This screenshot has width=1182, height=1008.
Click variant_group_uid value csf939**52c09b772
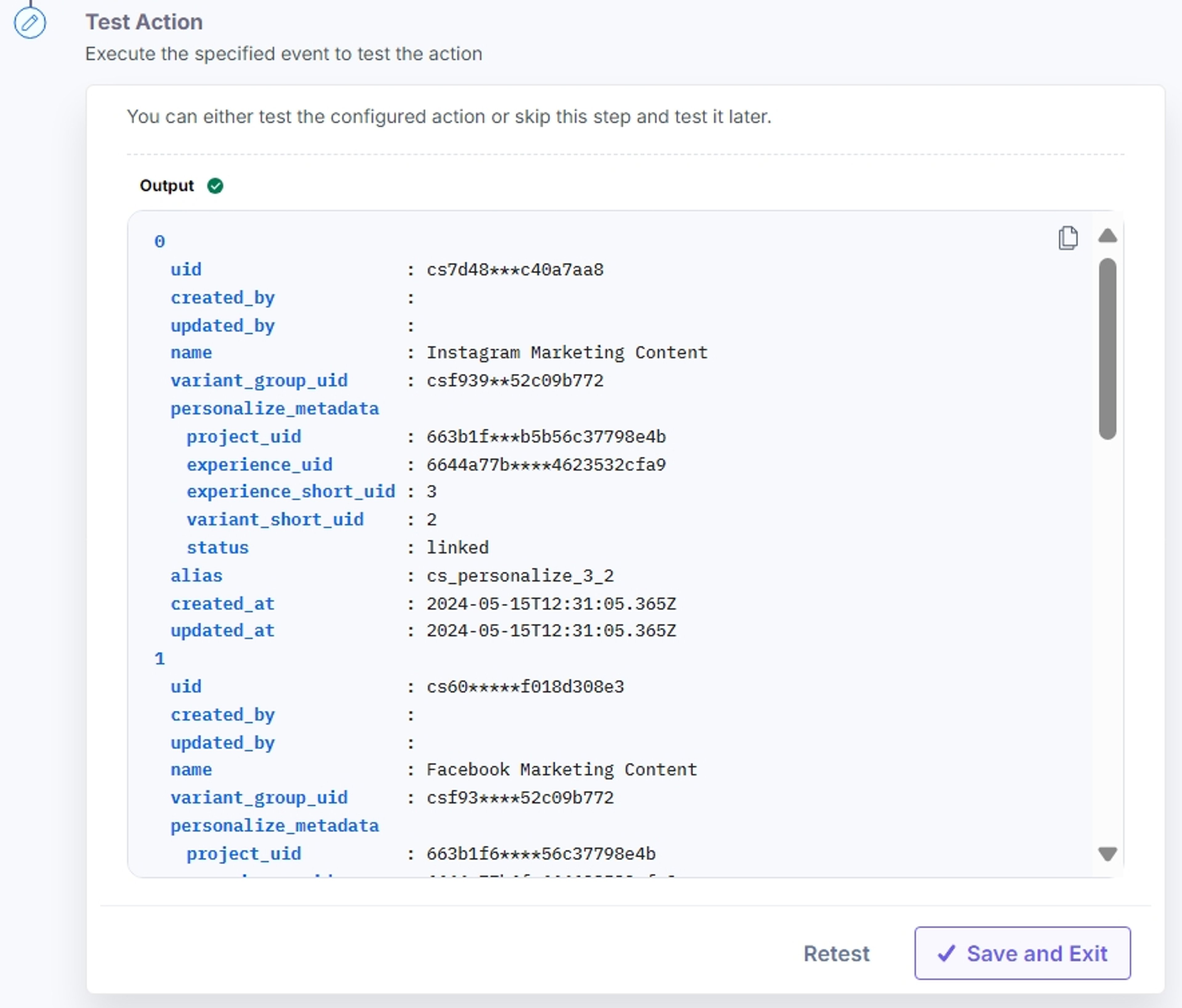[x=515, y=380]
